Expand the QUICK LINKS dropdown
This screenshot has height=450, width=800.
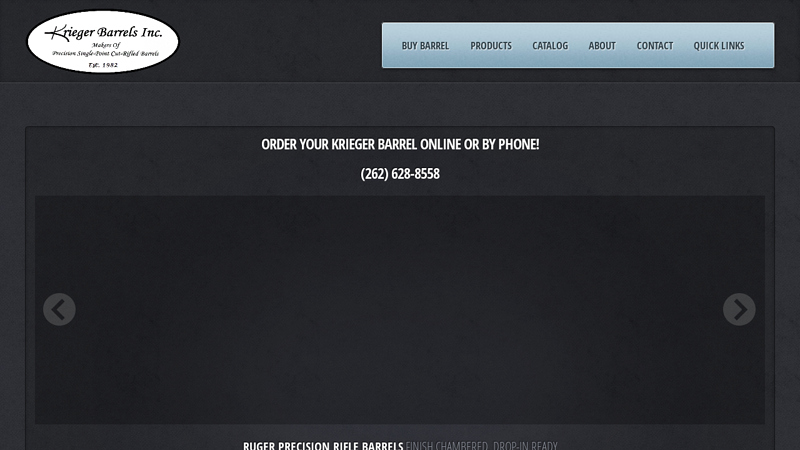click(x=718, y=45)
